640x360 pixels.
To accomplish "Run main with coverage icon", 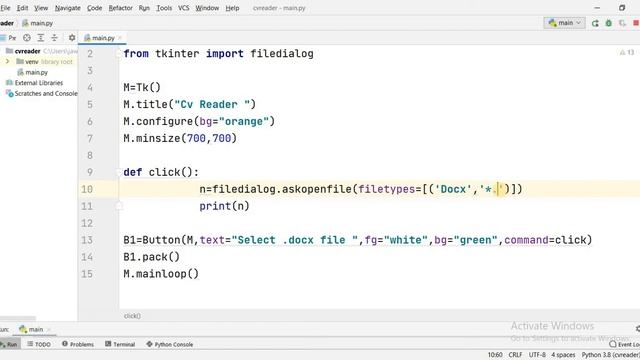I will point(622,23).
